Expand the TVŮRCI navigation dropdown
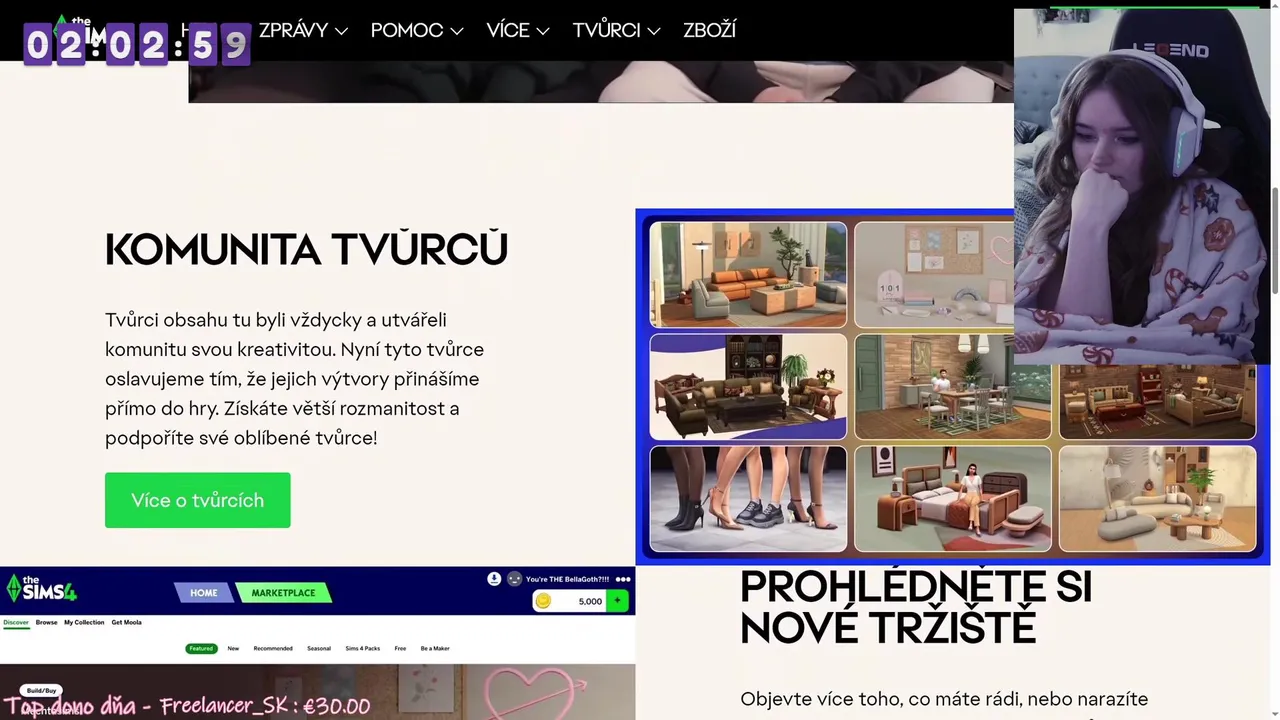The width and height of the screenshot is (1280, 720). coord(616,30)
